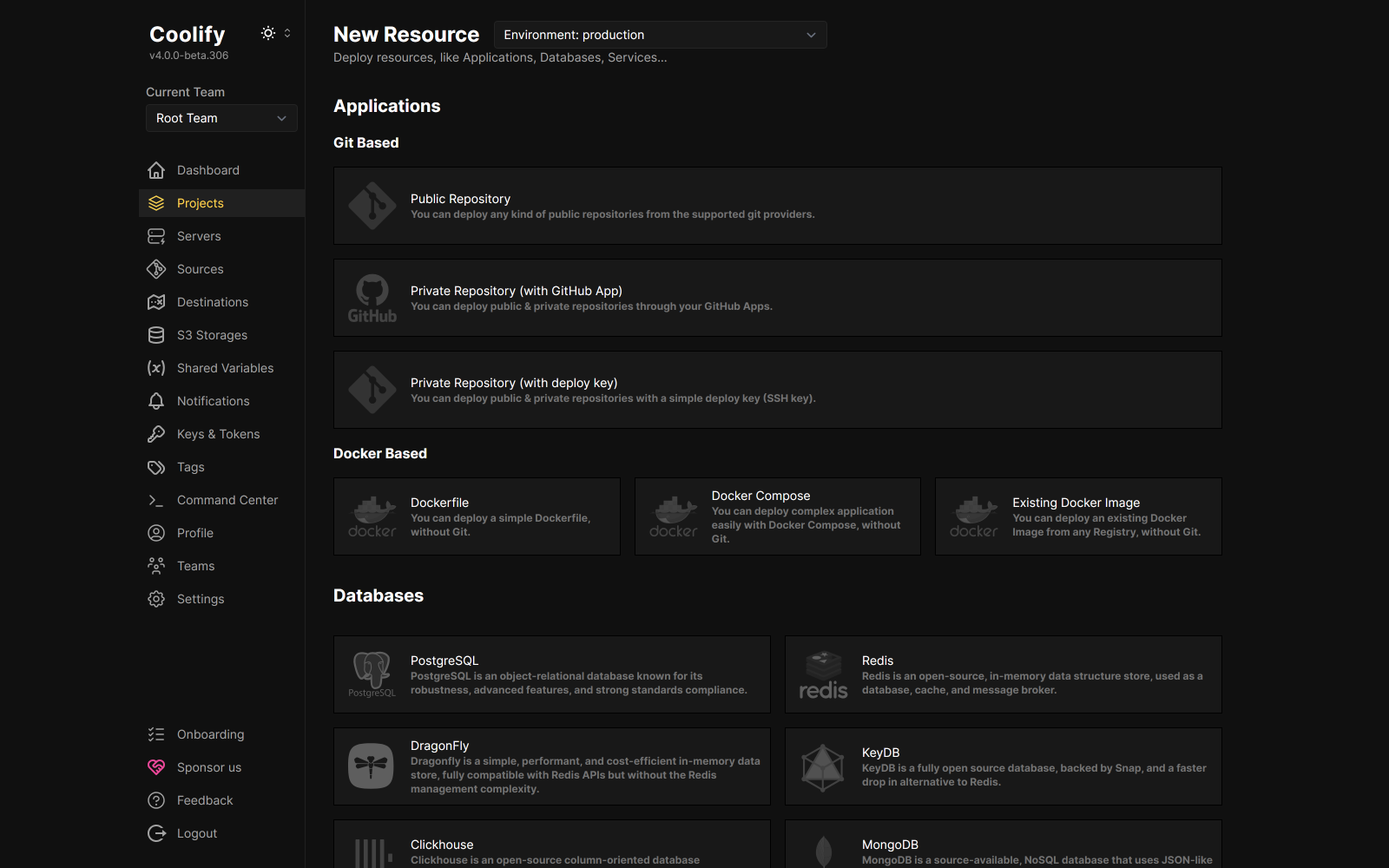
Task: Click the Sponsor us heart icon
Action: [x=156, y=766]
